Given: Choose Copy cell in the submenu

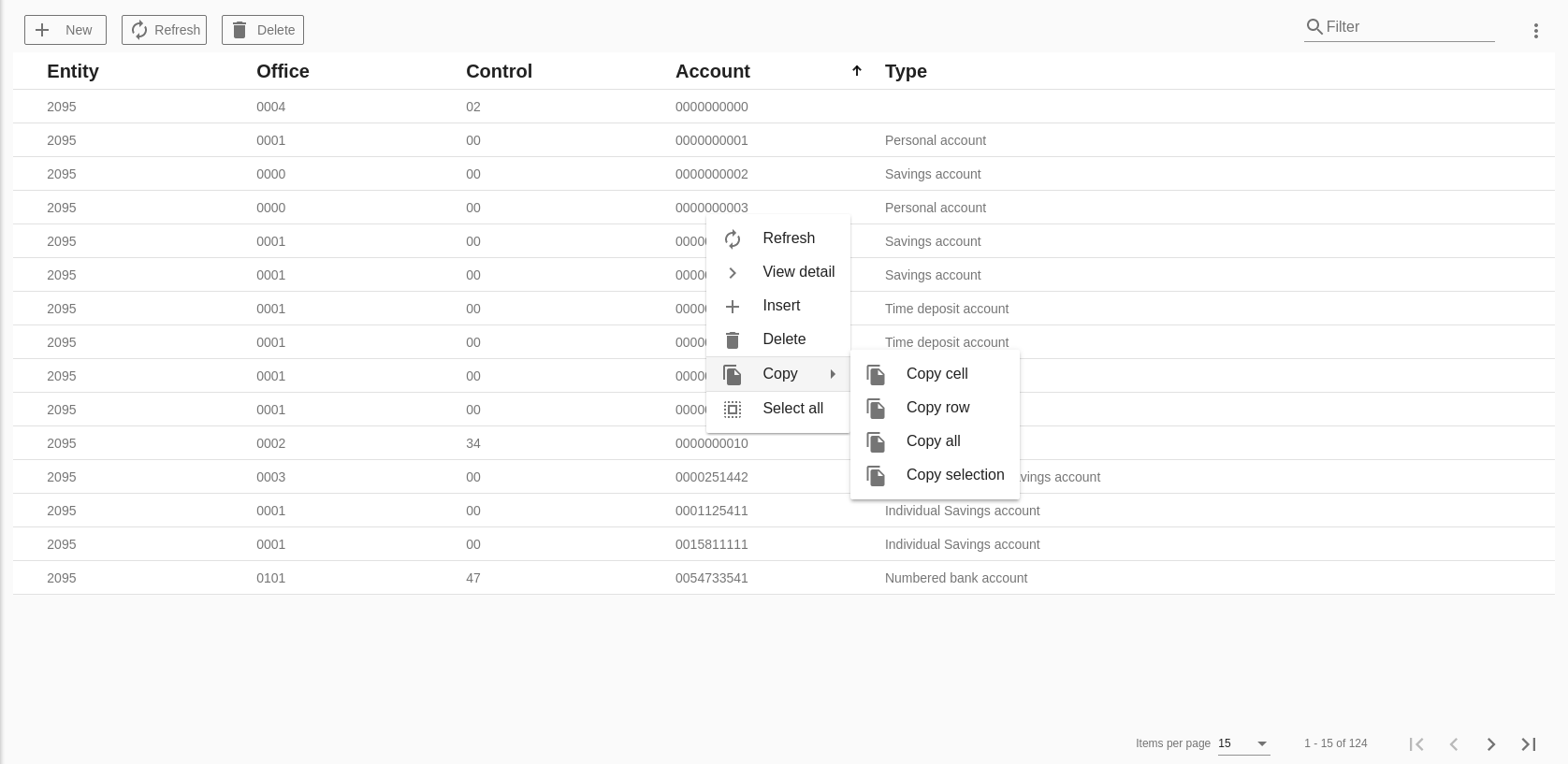Looking at the screenshot, I should pyautogui.click(x=935, y=374).
